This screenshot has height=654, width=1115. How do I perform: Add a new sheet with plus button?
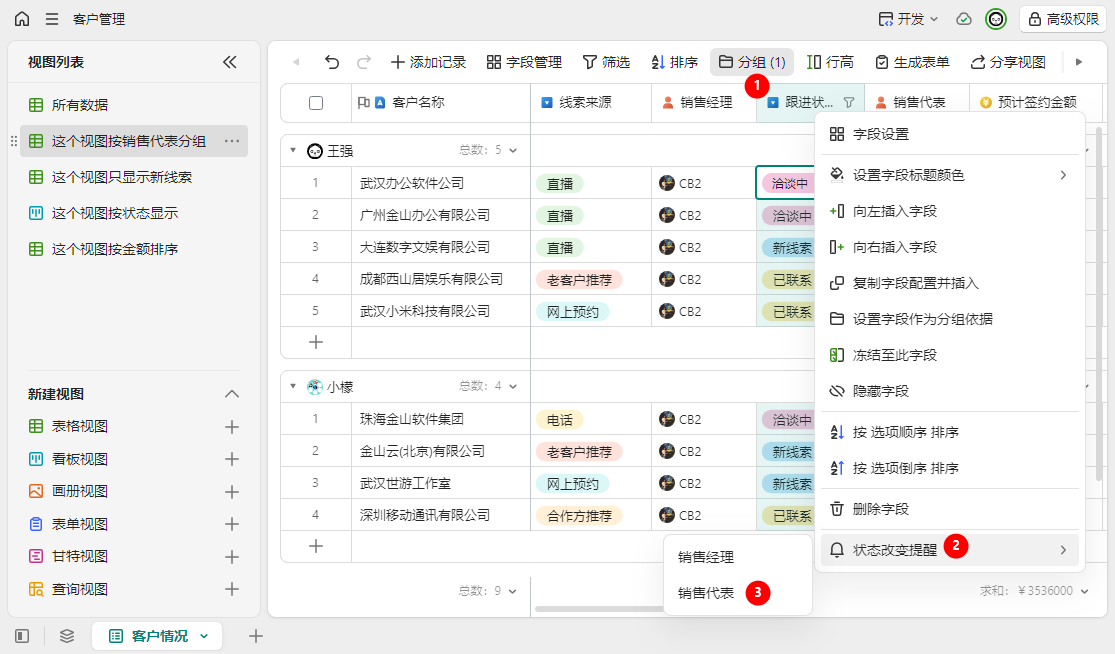(256, 636)
